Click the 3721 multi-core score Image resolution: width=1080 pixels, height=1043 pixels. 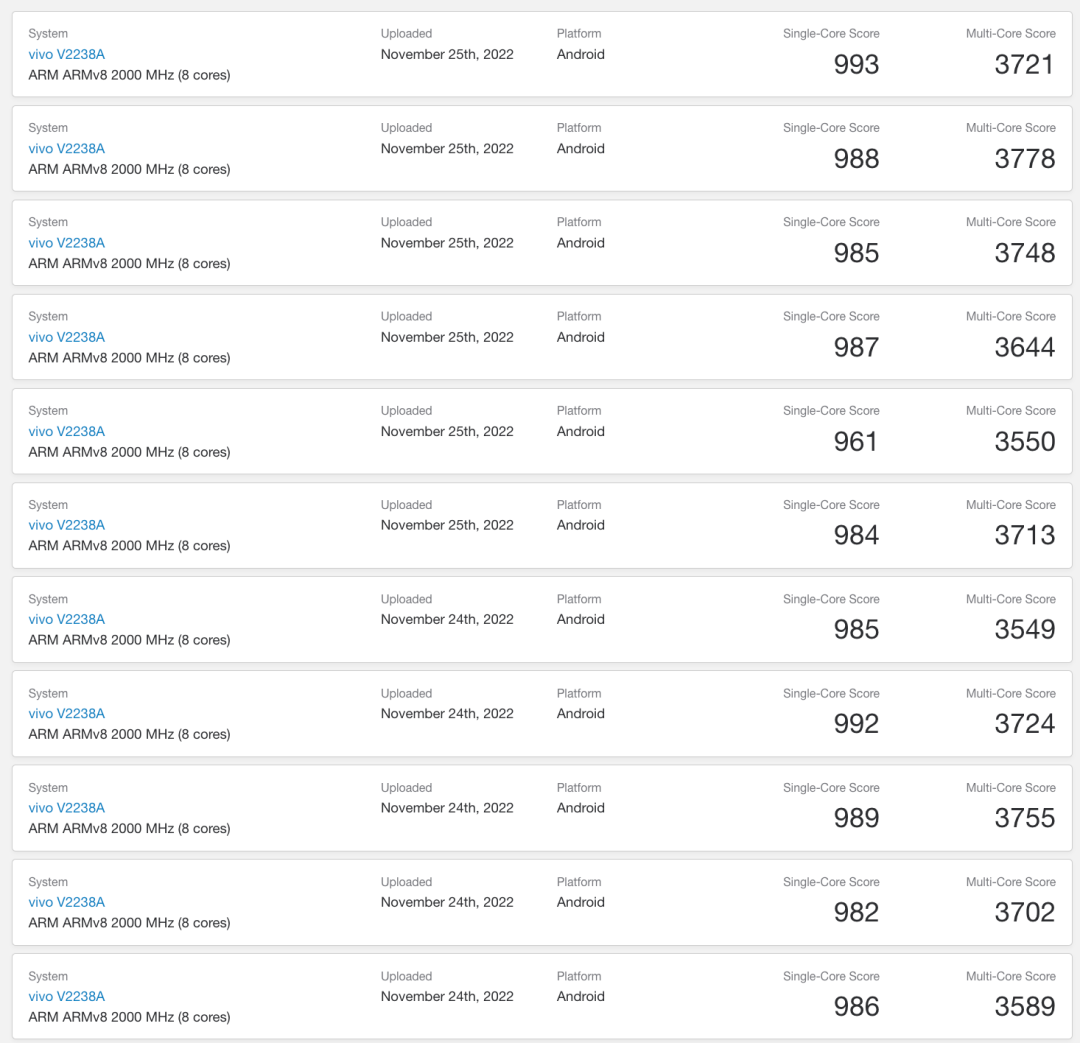click(1024, 65)
